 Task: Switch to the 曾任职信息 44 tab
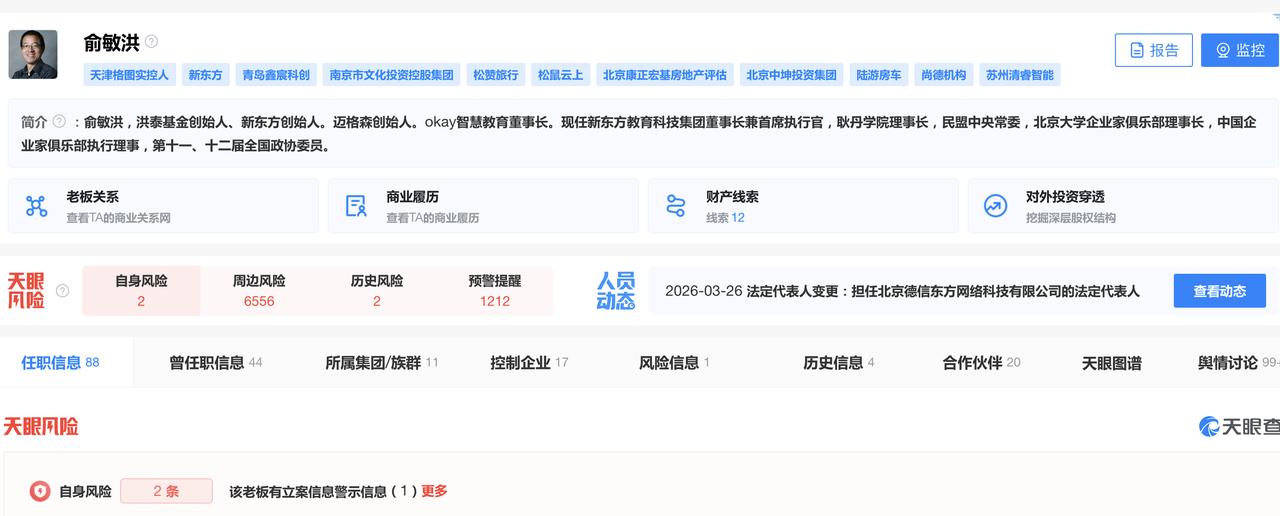coord(216,362)
